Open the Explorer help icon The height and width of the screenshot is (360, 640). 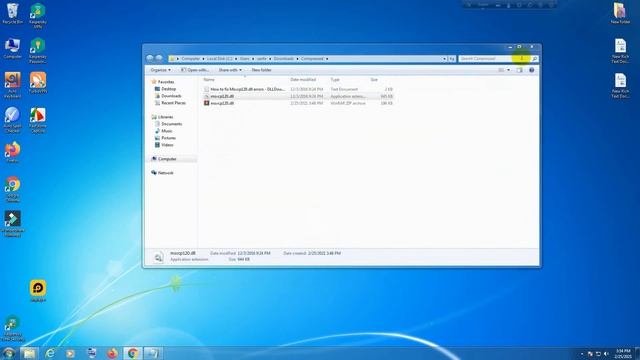point(531,70)
